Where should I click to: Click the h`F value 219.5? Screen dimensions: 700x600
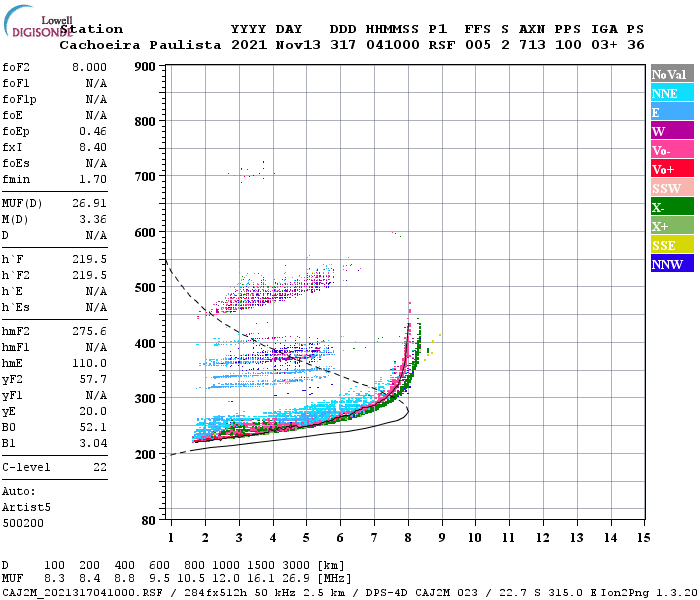tap(89, 259)
